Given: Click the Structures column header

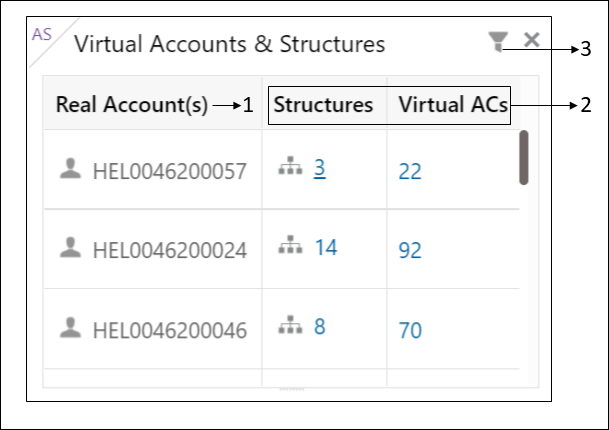Looking at the screenshot, I should (x=324, y=104).
